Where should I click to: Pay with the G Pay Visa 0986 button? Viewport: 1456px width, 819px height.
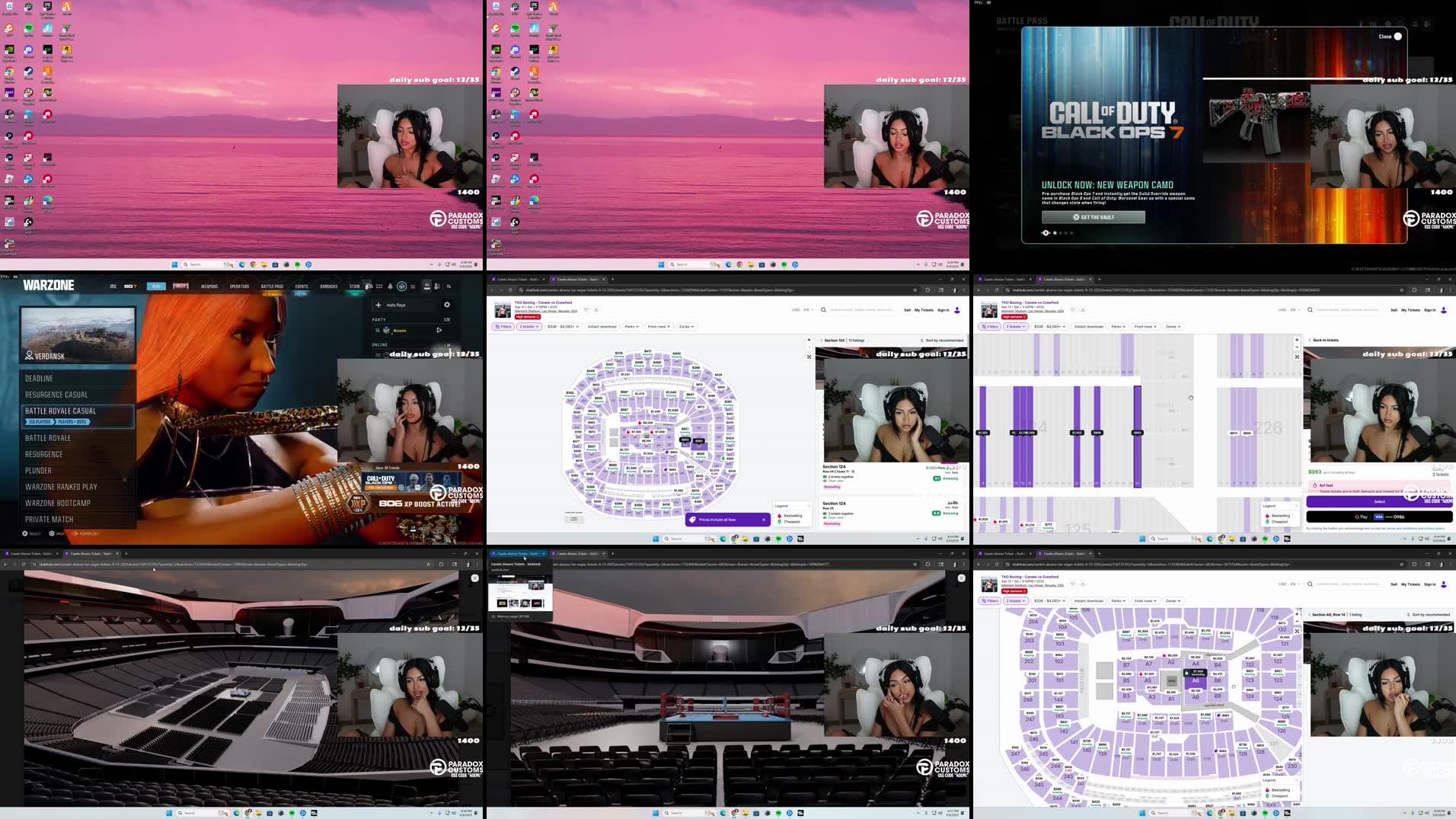click(1379, 517)
